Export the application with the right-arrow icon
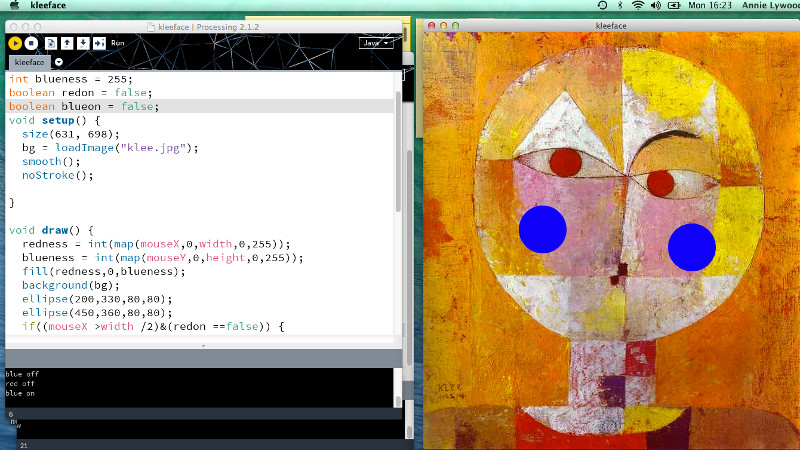 click(99, 43)
